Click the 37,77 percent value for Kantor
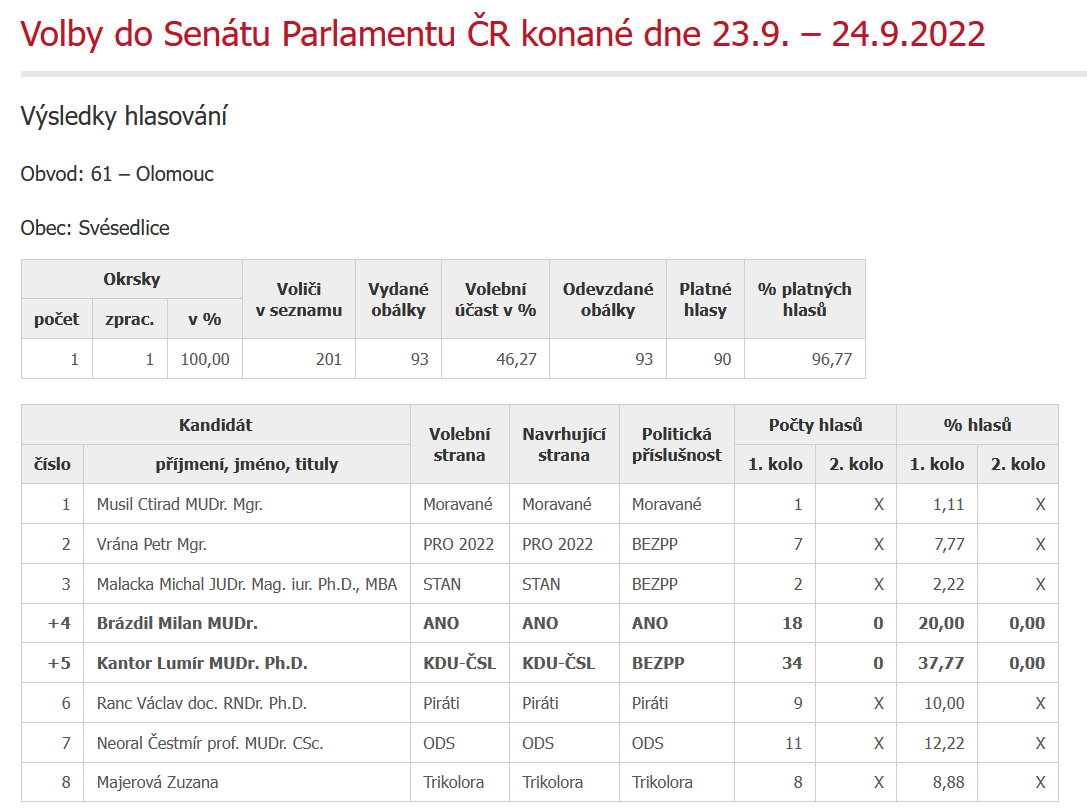 tap(937, 663)
